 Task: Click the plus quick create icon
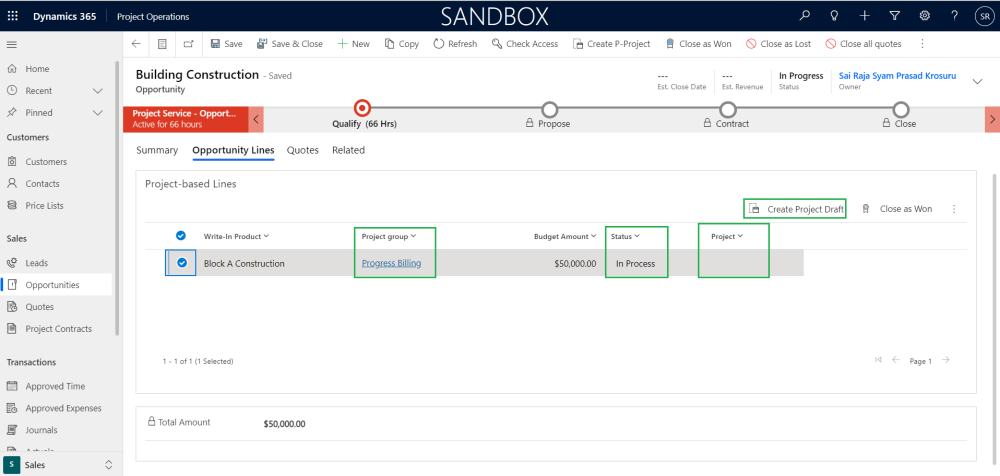[x=864, y=17]
